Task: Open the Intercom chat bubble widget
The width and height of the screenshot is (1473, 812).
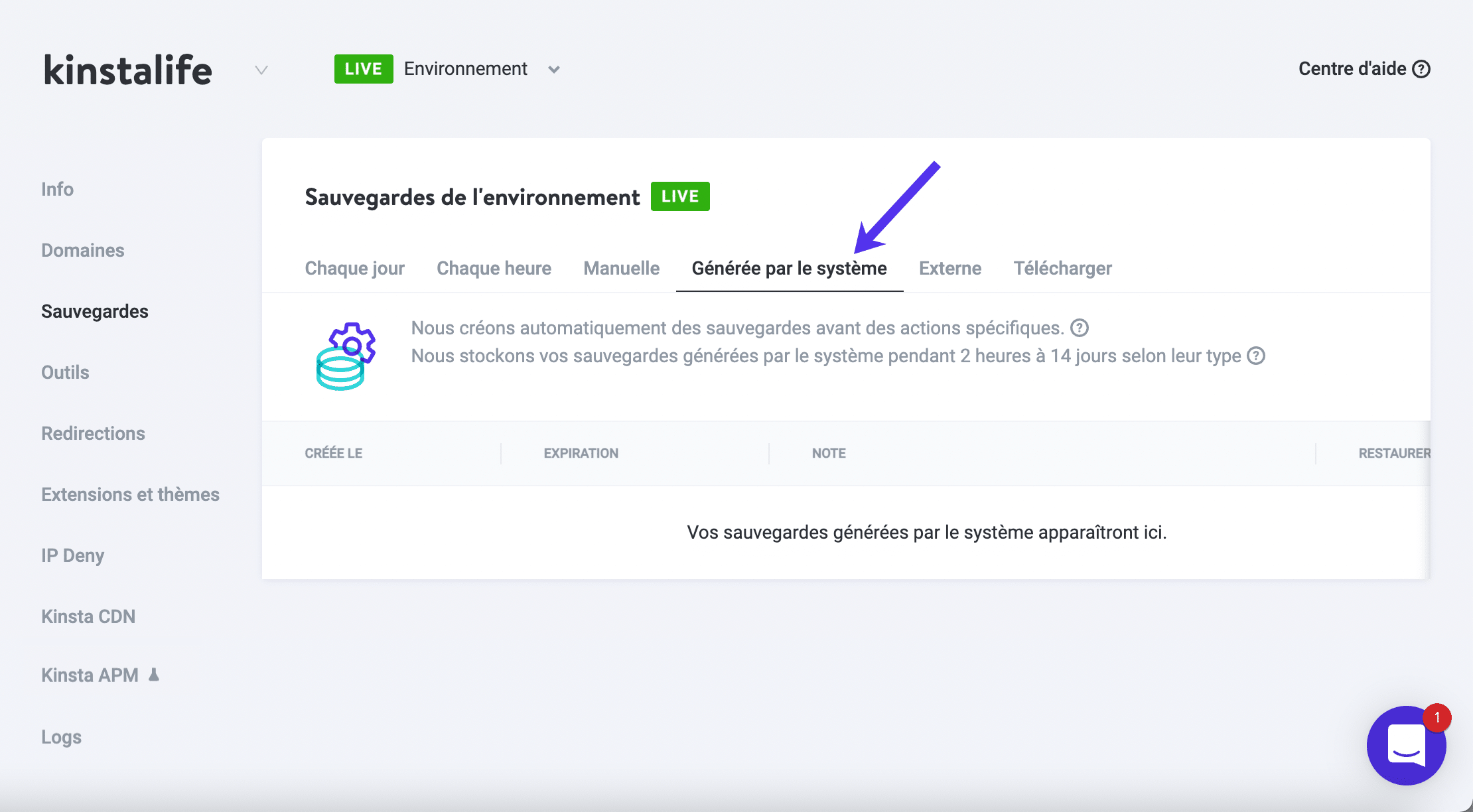Action: coord(1407,746)
